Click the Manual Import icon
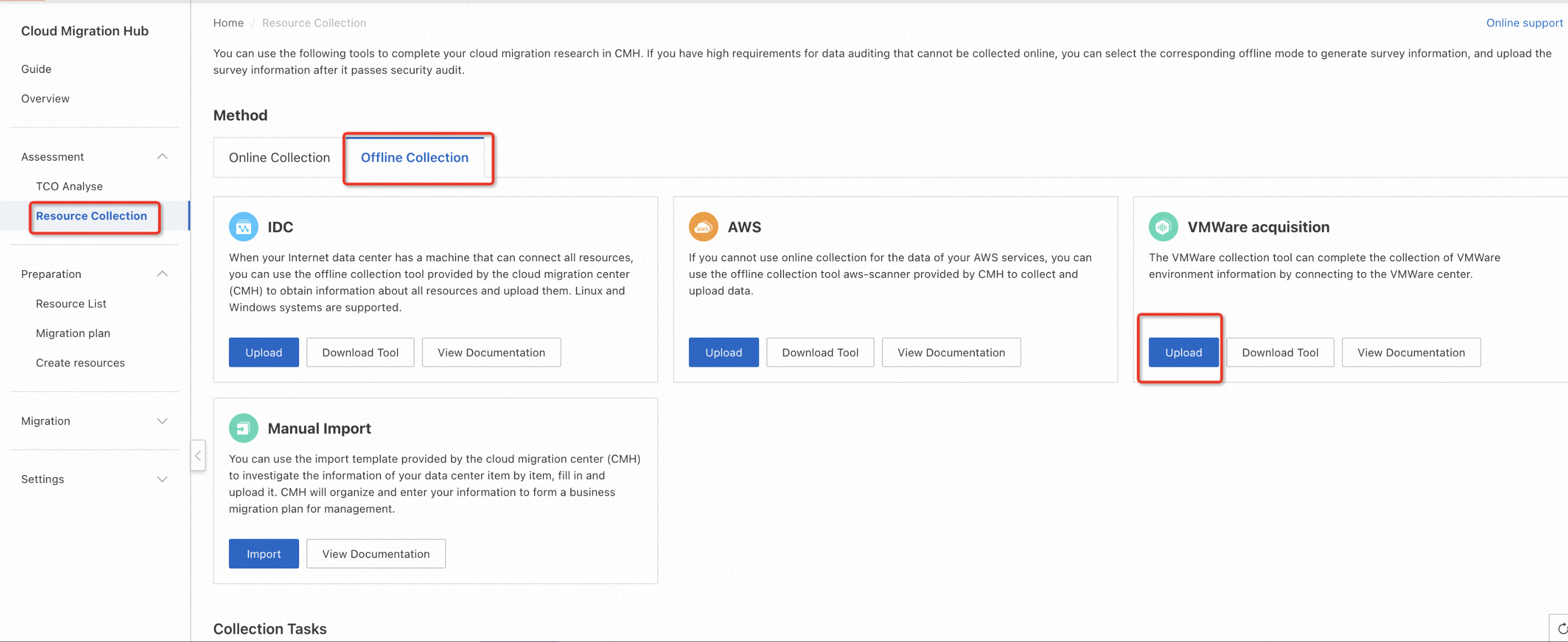Viewport: 1568px width, 642px height. (x=243, y=428)
